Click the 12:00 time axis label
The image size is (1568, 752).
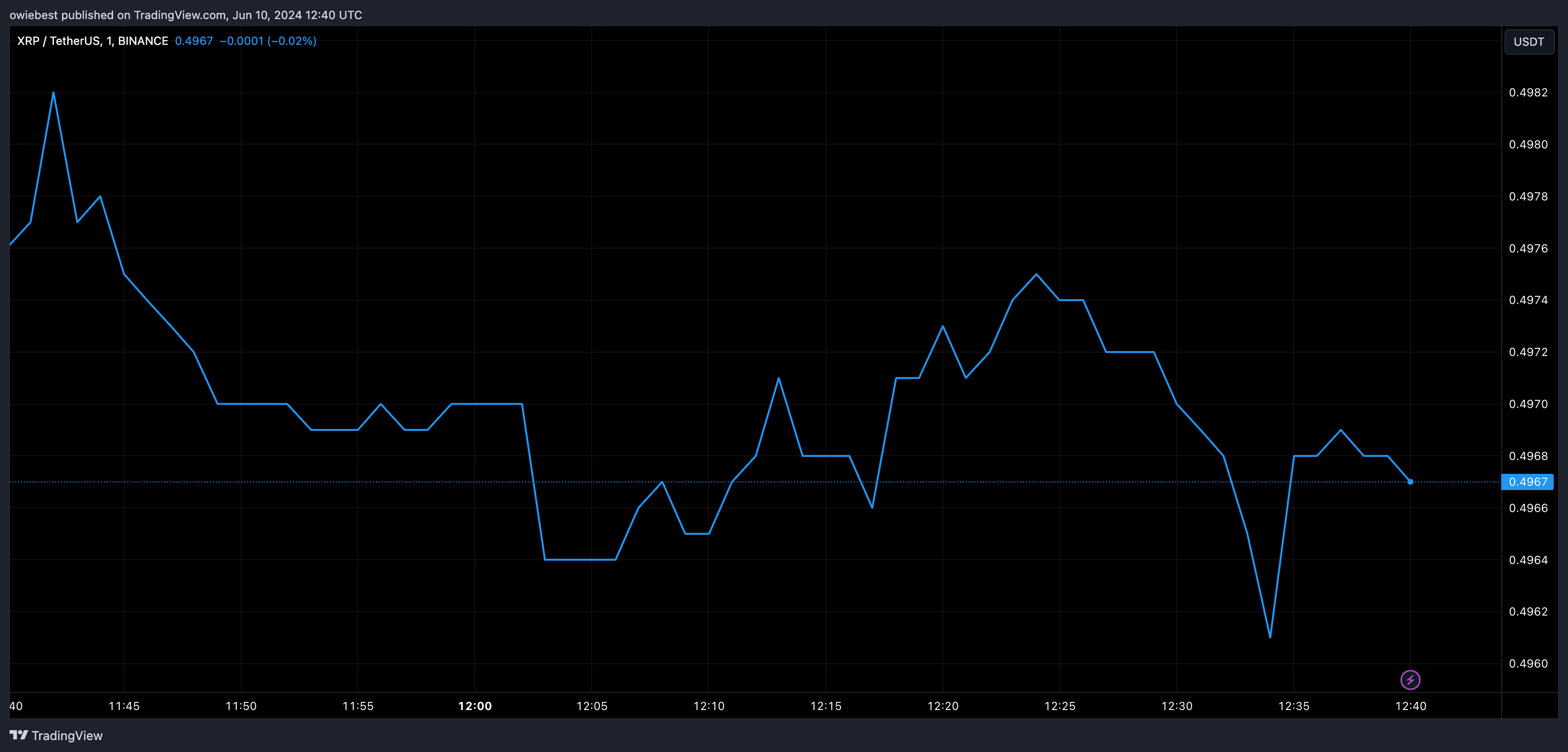point(475,706)
